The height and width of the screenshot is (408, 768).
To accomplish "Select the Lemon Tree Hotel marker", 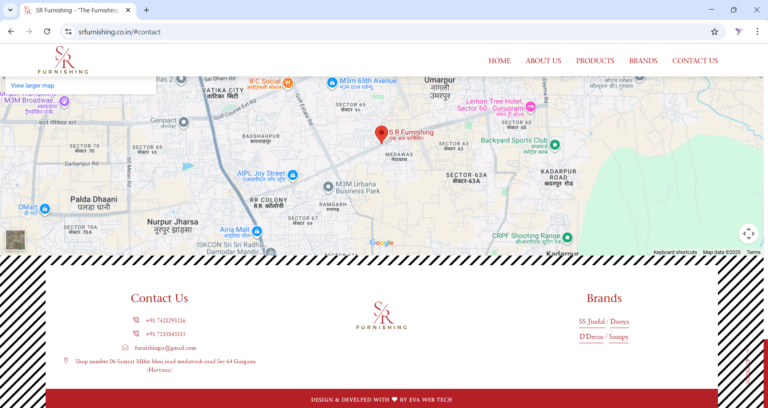I will click(530, 106).
